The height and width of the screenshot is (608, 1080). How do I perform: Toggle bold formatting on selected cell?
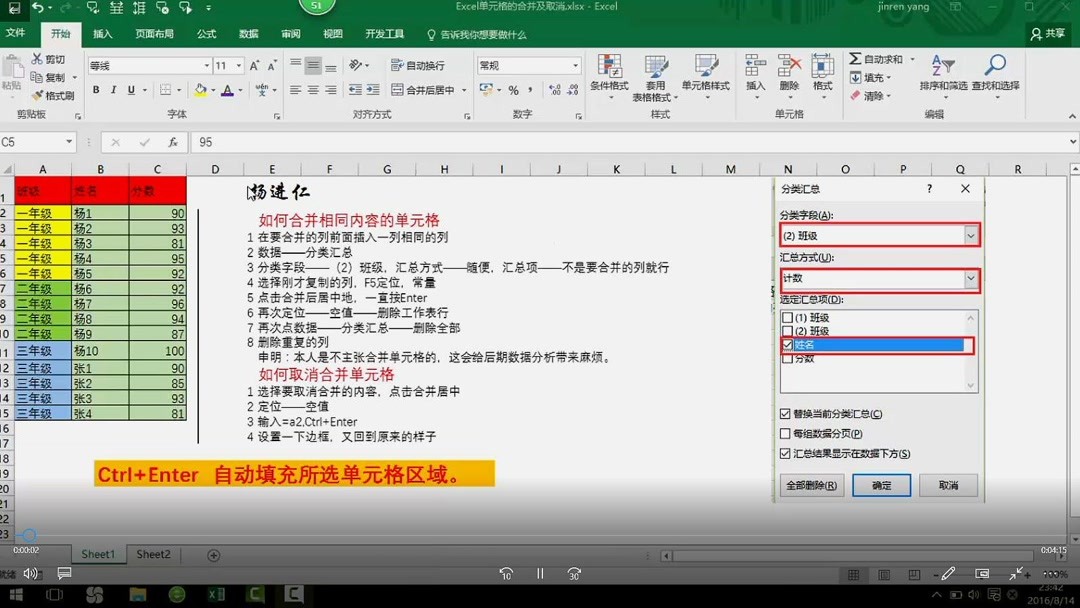click(x=96, y=90)
